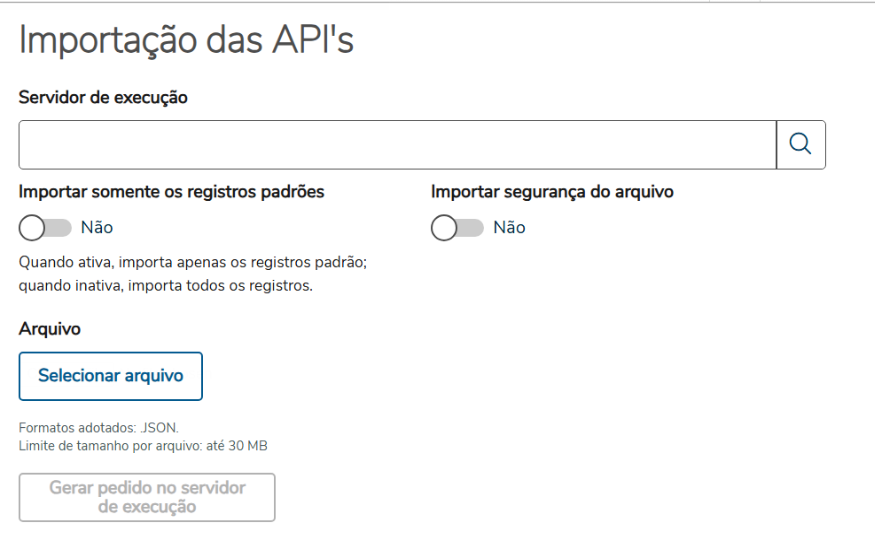This screenshot has height=538, width=875.
Task: Click the magnifier search icon for Servidor de execução
Action: pos(800,145)
